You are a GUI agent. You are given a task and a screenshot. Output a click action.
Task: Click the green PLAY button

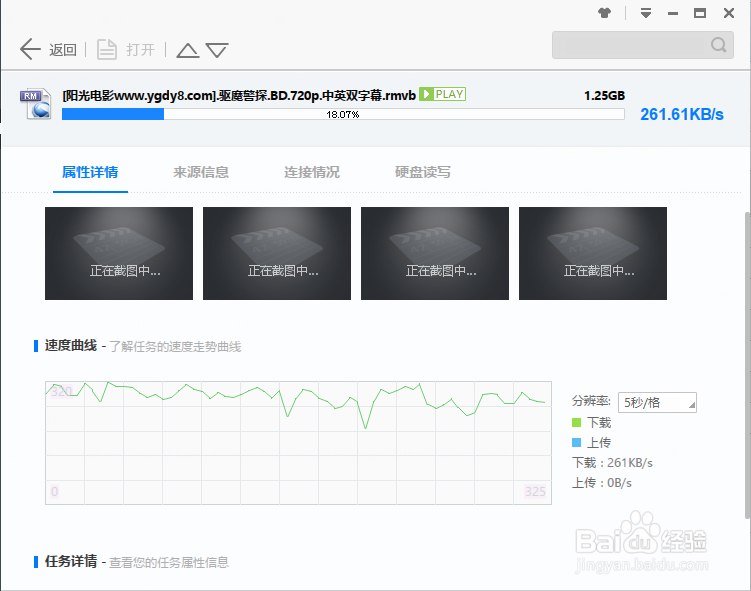[x=443, y=94]
